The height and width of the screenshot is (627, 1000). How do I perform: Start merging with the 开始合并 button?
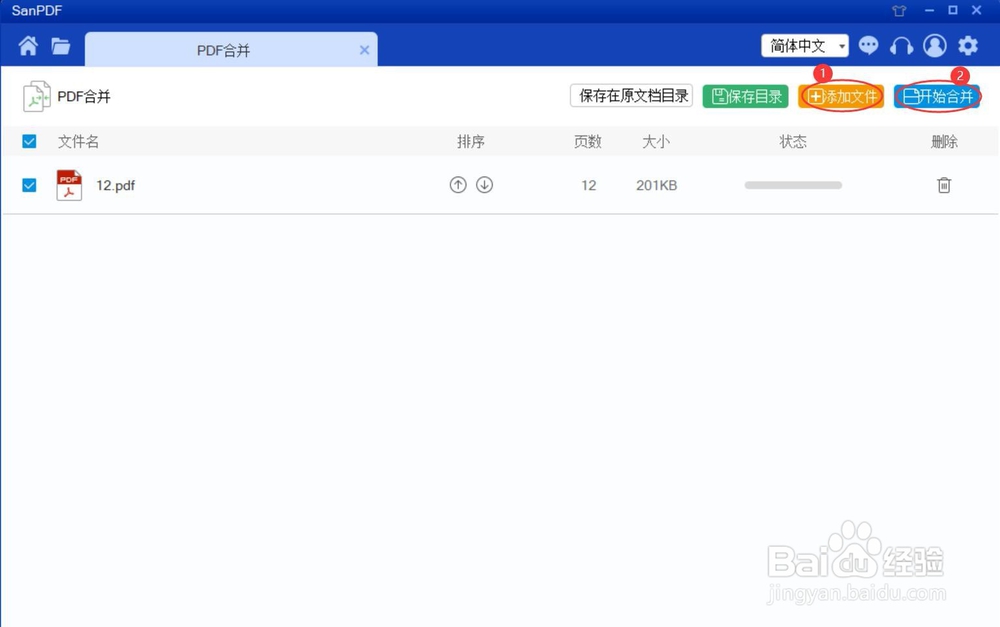[x=938, y=96]
